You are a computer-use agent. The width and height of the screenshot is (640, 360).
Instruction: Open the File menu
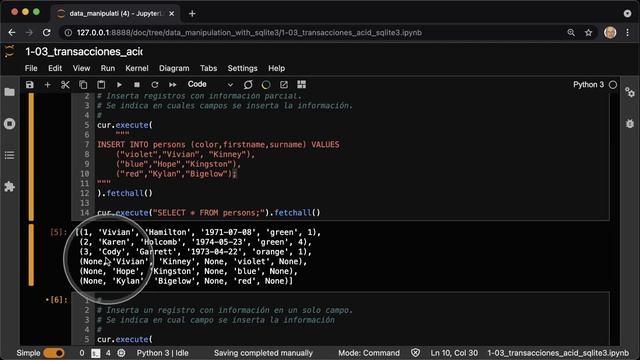pos(31,68)
